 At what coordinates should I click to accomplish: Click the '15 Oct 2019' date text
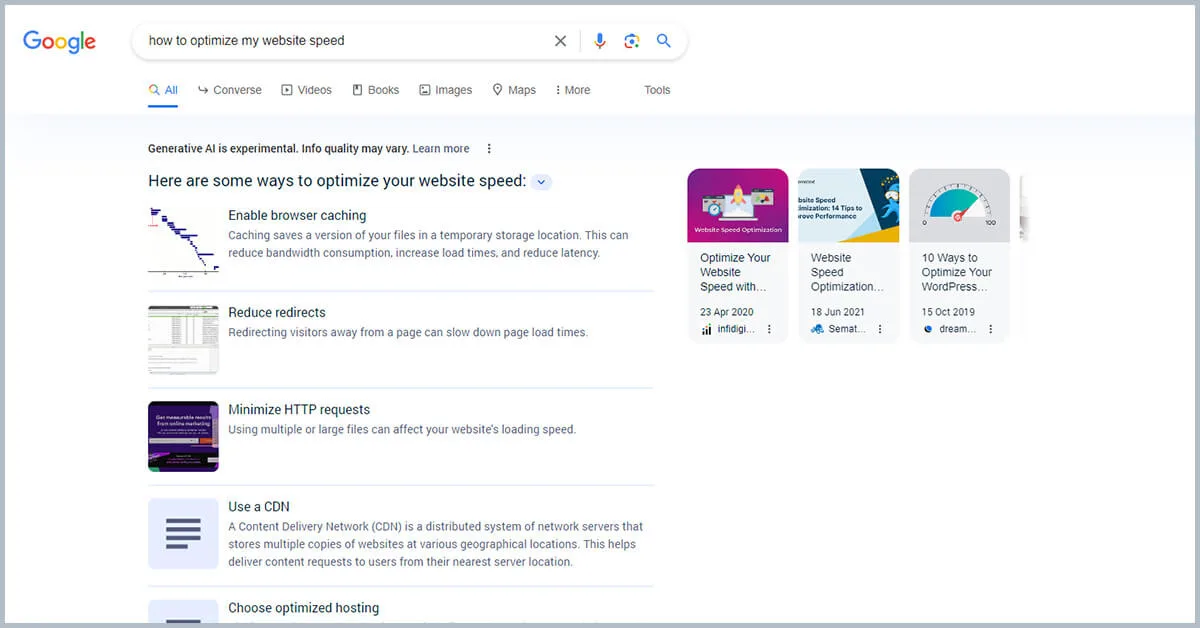(x=948, y=312)
